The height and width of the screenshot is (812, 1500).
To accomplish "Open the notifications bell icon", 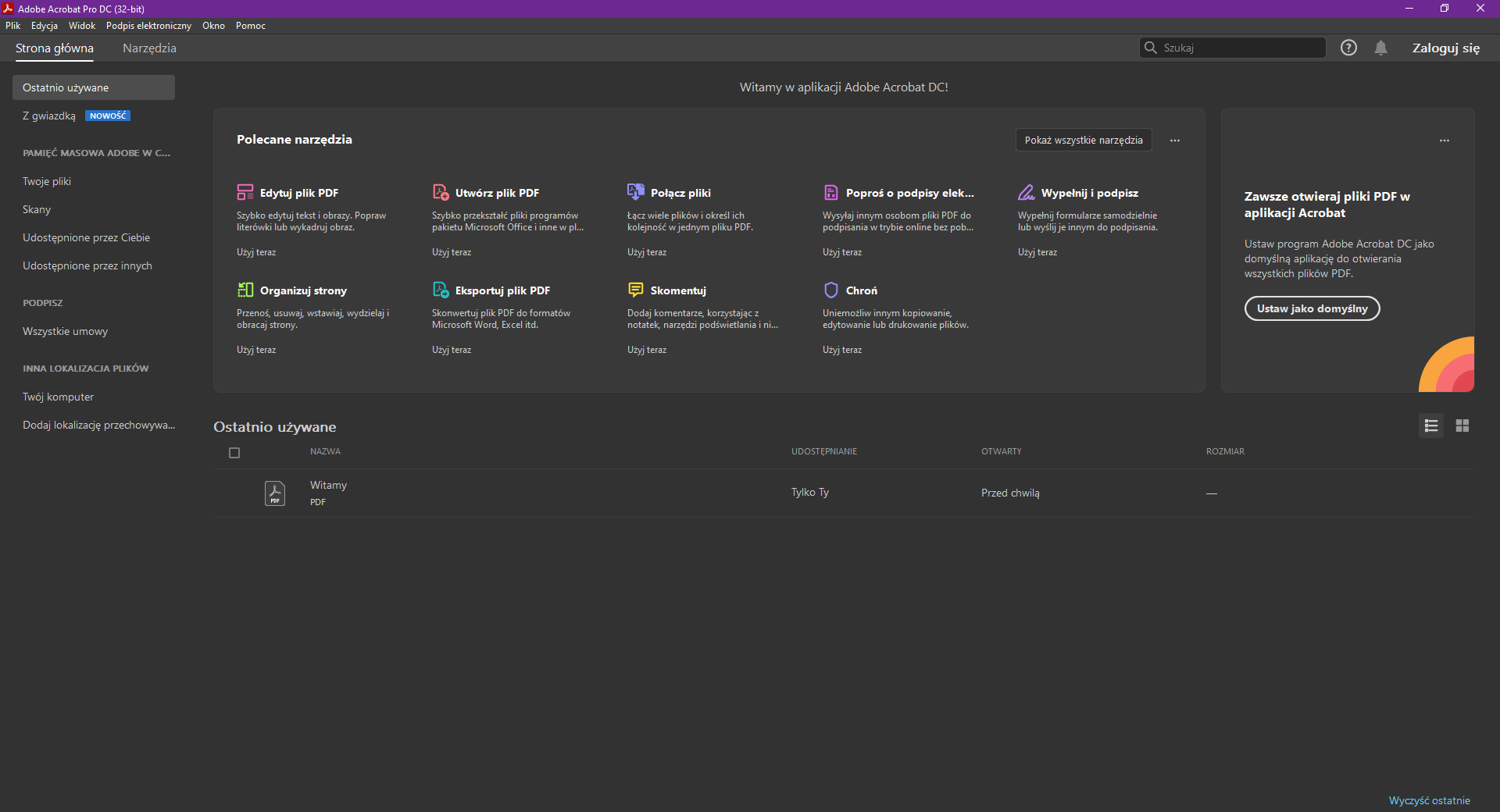I will pyautogui.click(x=1381, y=48).
